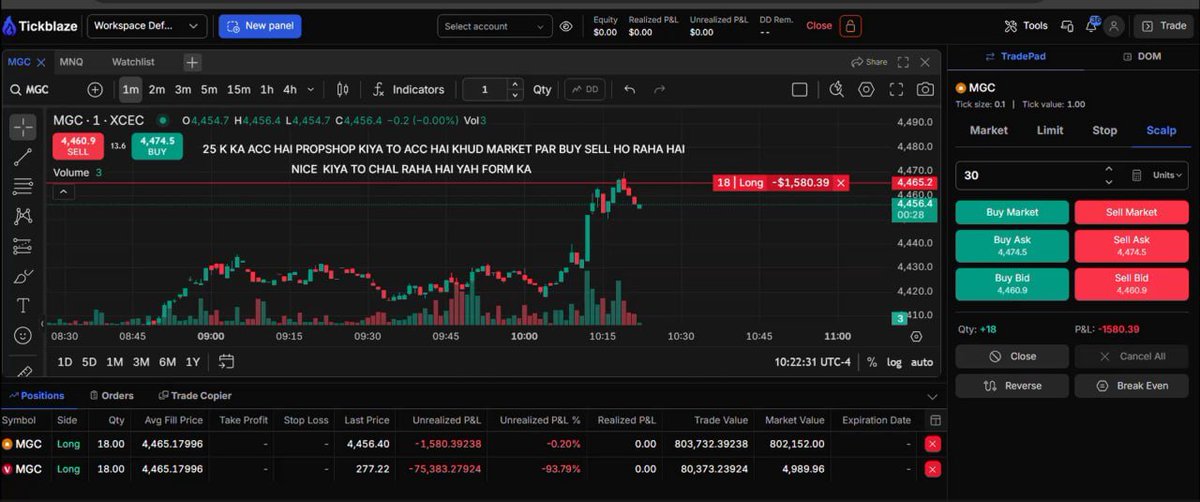Open the Orders tab
Image resolution: width=1200 pixels, height=502 pixels.
(111, 396)
